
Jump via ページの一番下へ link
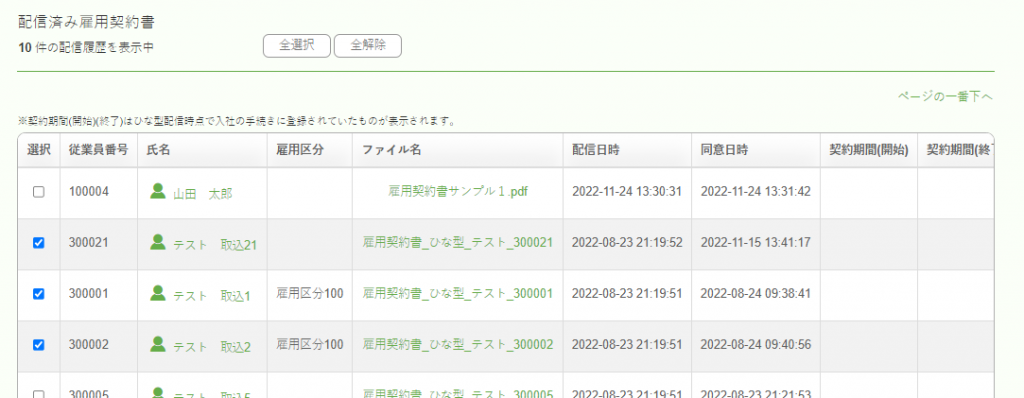[946, 97]
